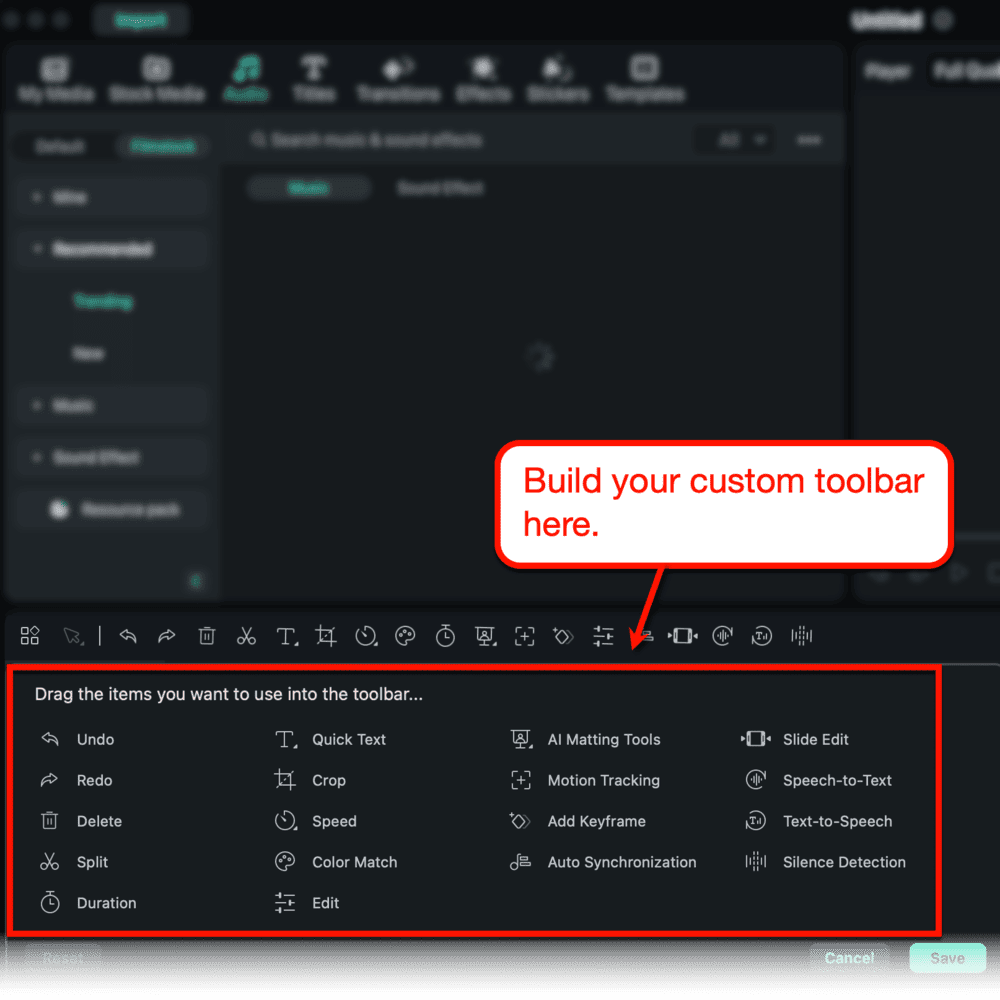
Task: Select the Speed icon in the panel
Action: 286,821
